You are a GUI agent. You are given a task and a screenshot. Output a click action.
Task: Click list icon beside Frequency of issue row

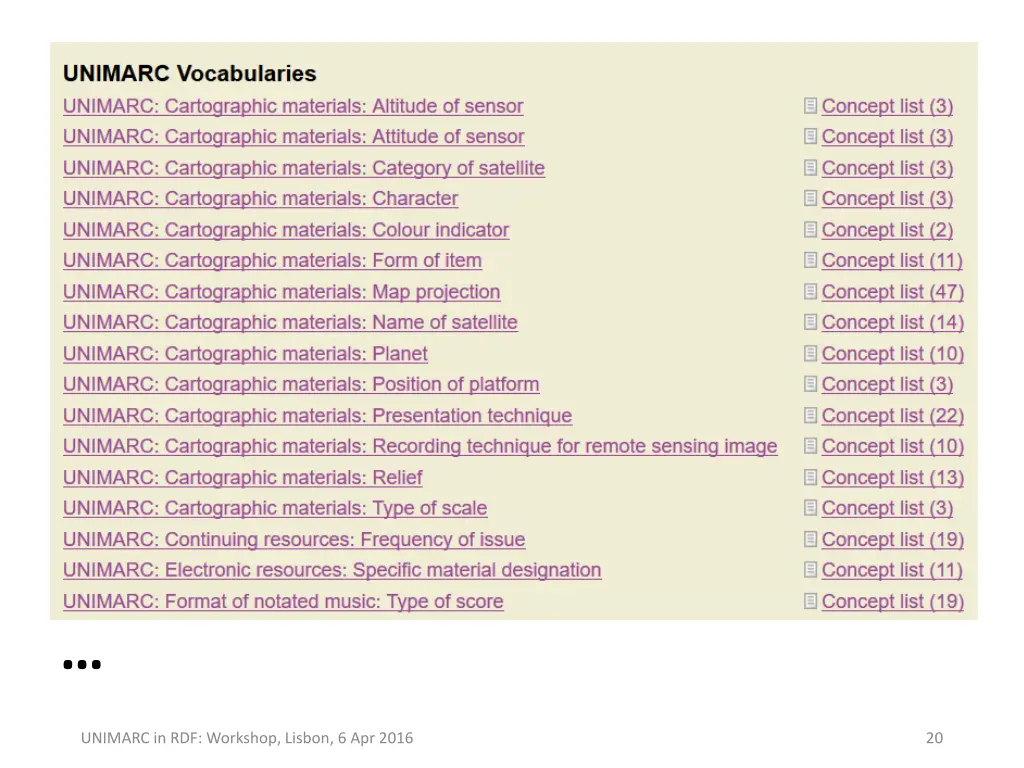pos(810,539)
